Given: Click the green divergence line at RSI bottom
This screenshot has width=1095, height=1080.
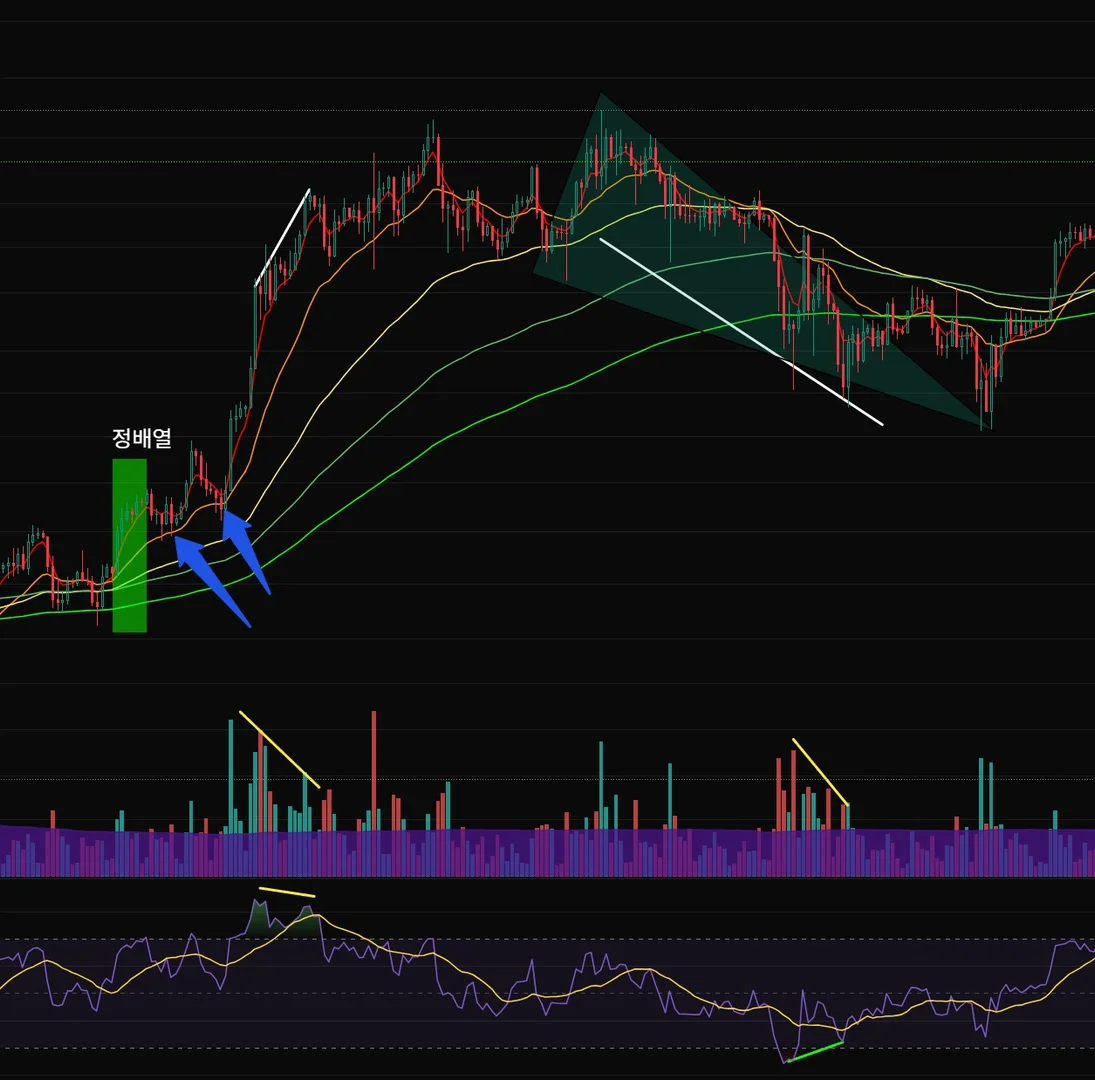Looking at the screenshot, I should pyautogui.click(x=815, y=1053).
